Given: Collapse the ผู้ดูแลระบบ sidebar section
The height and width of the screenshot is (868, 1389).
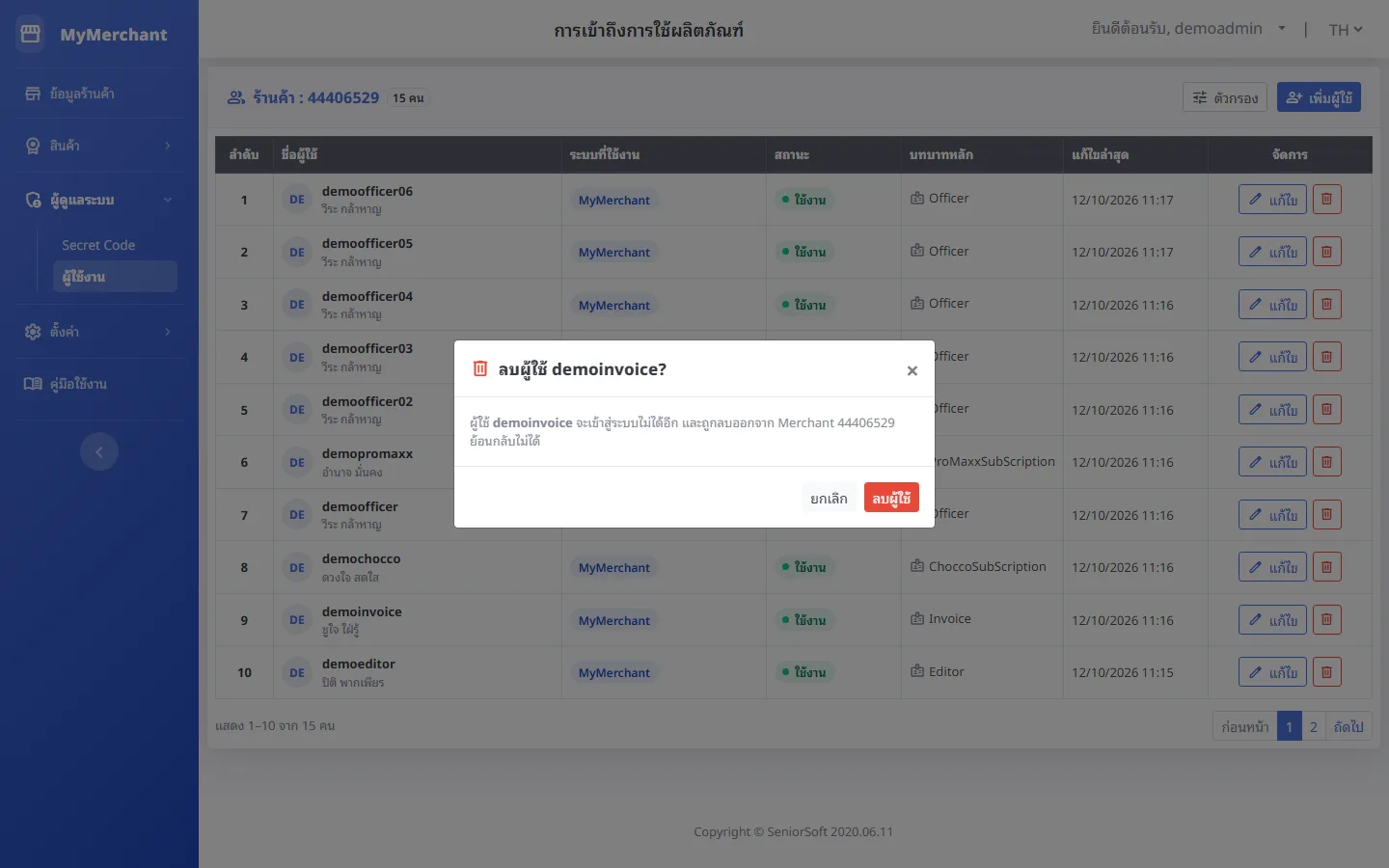Looking at the screenshot, I should click(99, 200).
